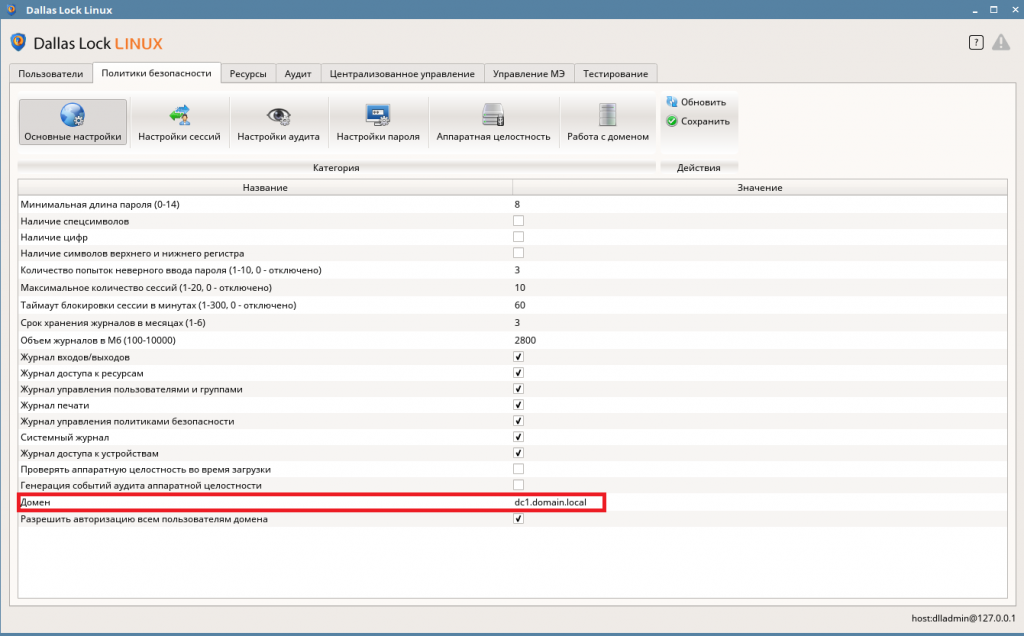Click the title bar application icon
Image resolution: width=1024 pixels, height=636 pixels.
coord(11,10)
